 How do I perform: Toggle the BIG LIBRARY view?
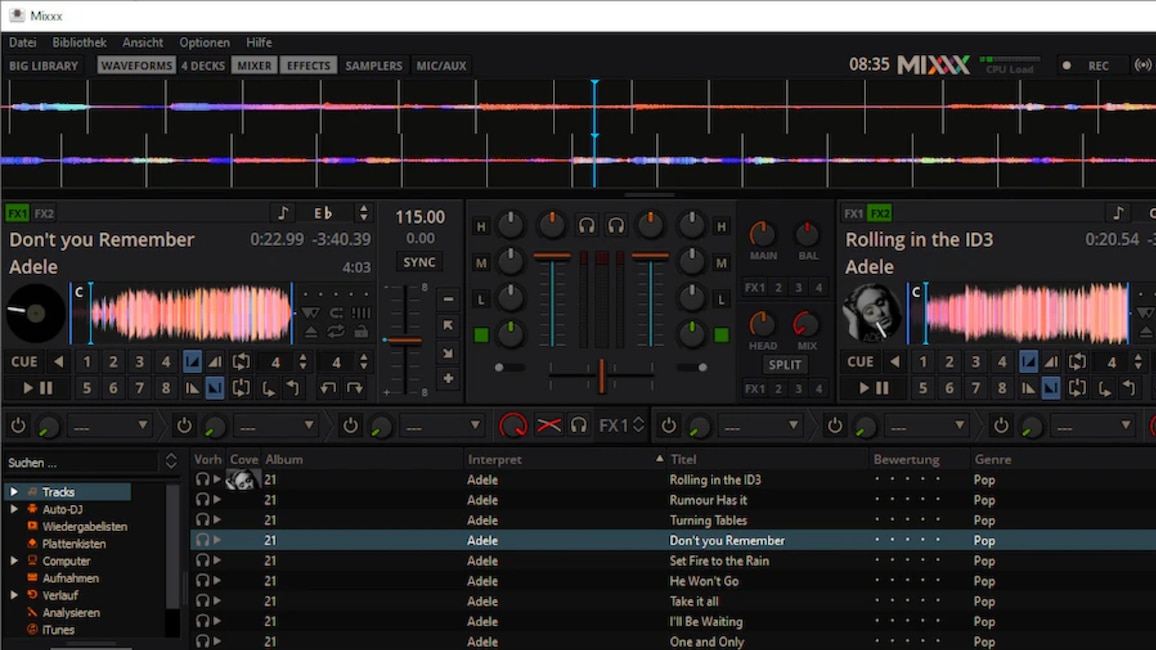coord(43,66)
